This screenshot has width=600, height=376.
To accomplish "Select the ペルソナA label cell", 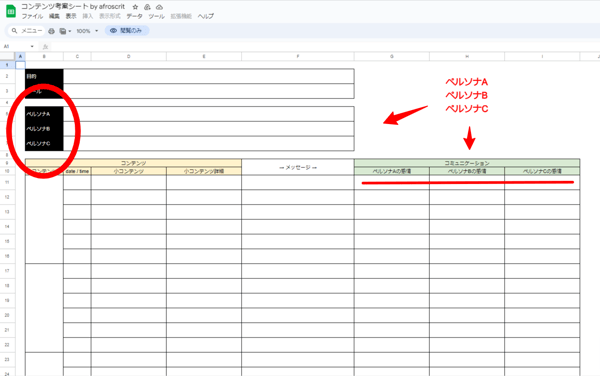I will (44, 114).
